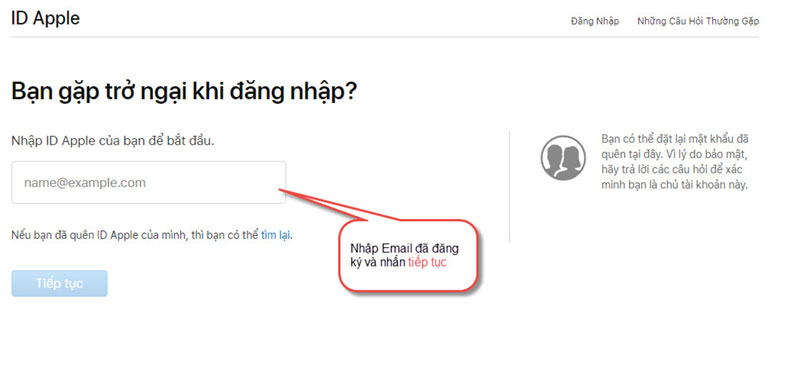Select text 'Nhập ID Apple của bạn để bắt đầu.'
This screenshot has width=800, height=377.
coord(113,141)
